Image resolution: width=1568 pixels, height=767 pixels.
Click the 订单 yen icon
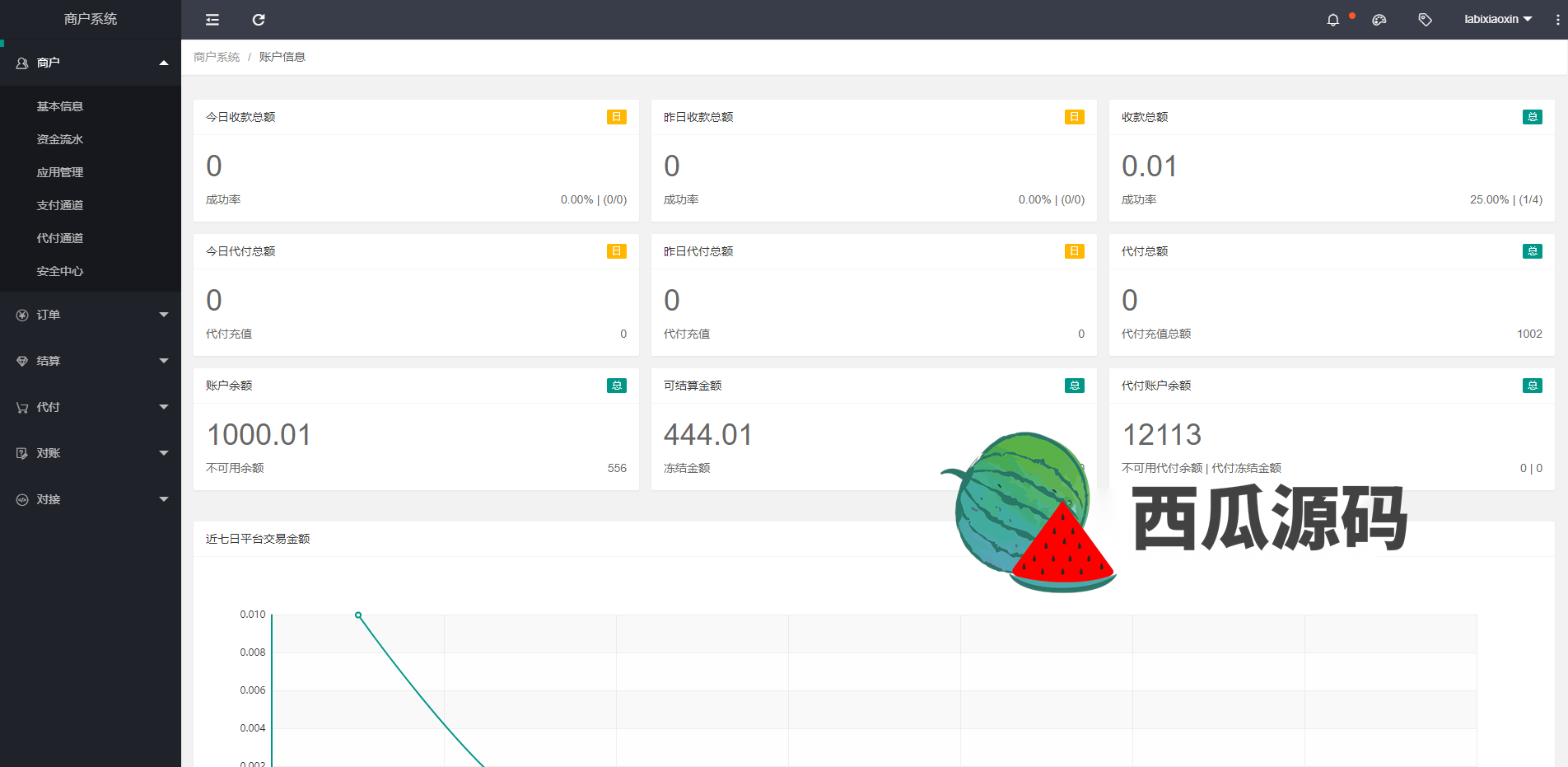click(x=22, y=315)
